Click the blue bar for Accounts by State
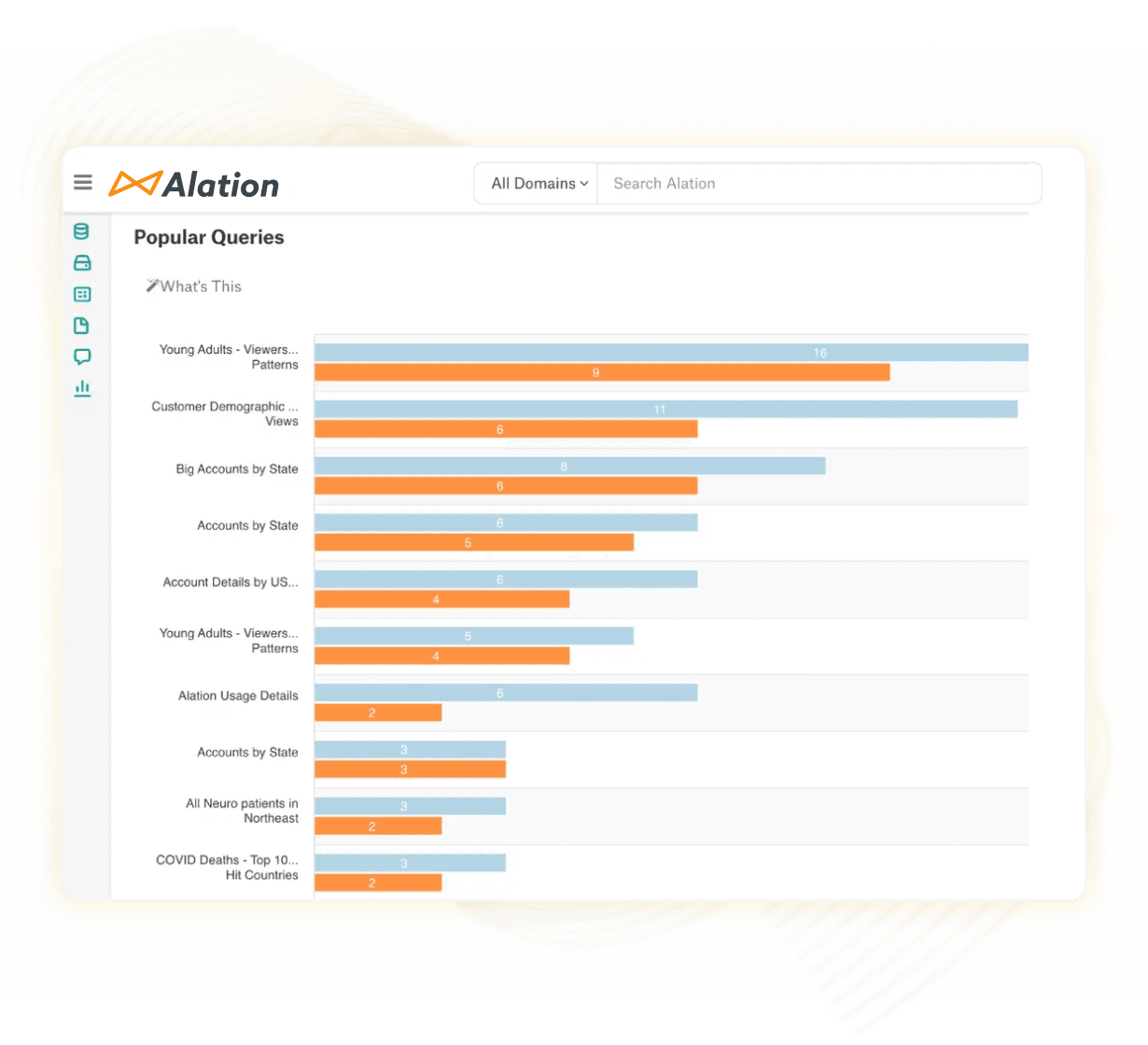The image size is (1148, 1045). click(506, 522)
